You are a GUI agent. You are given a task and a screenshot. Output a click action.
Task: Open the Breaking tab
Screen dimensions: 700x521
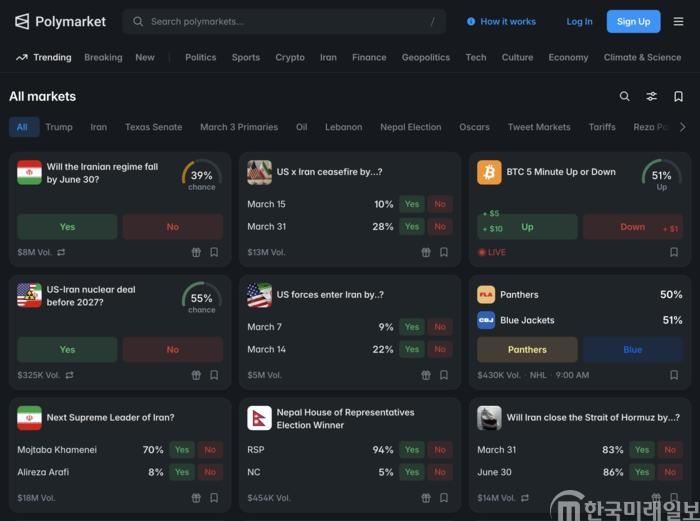(103, 58)
